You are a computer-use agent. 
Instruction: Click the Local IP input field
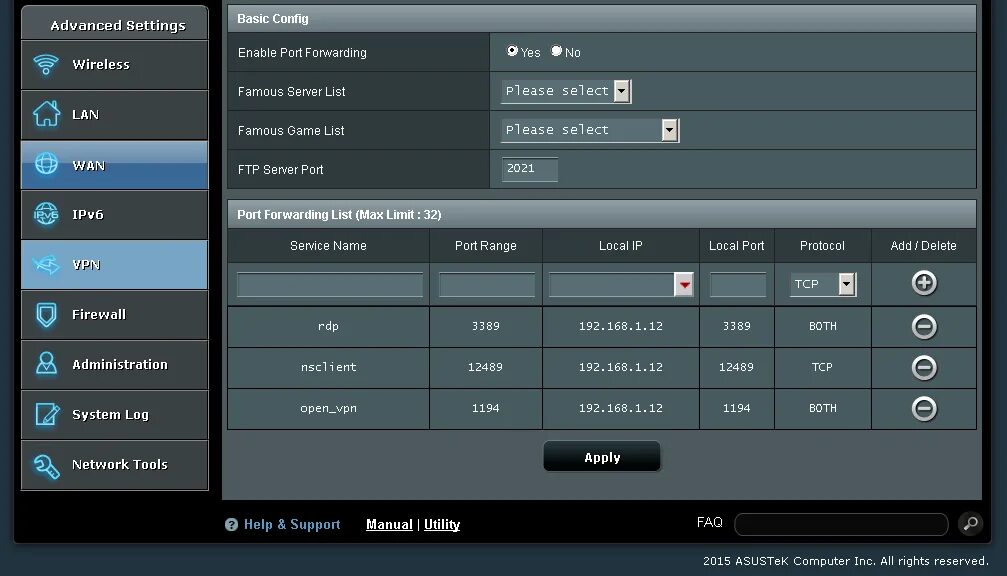(611, 284)
